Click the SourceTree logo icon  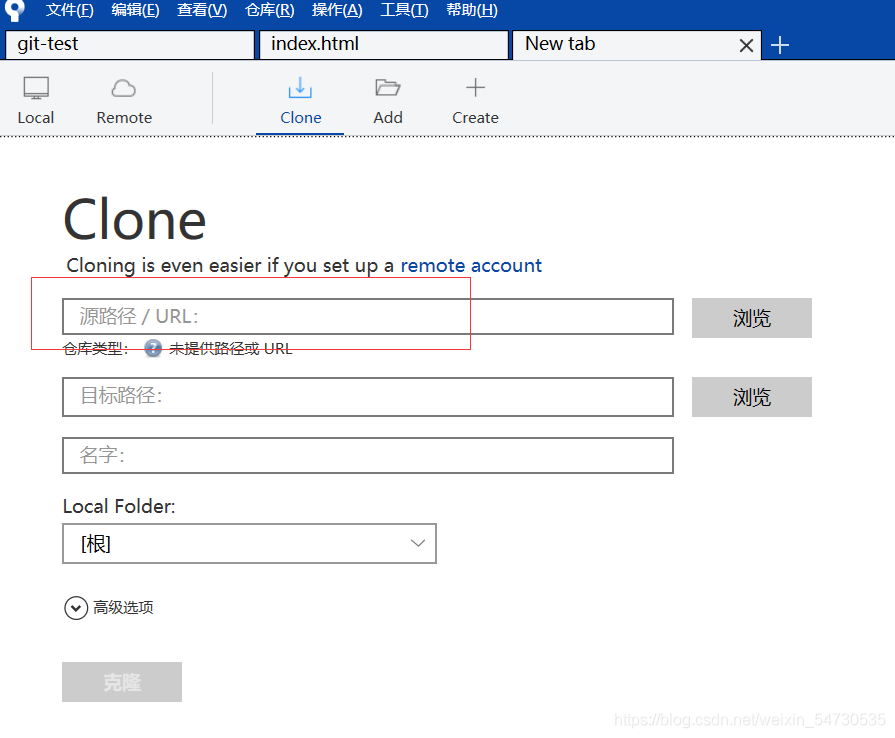tap(15, 10)
